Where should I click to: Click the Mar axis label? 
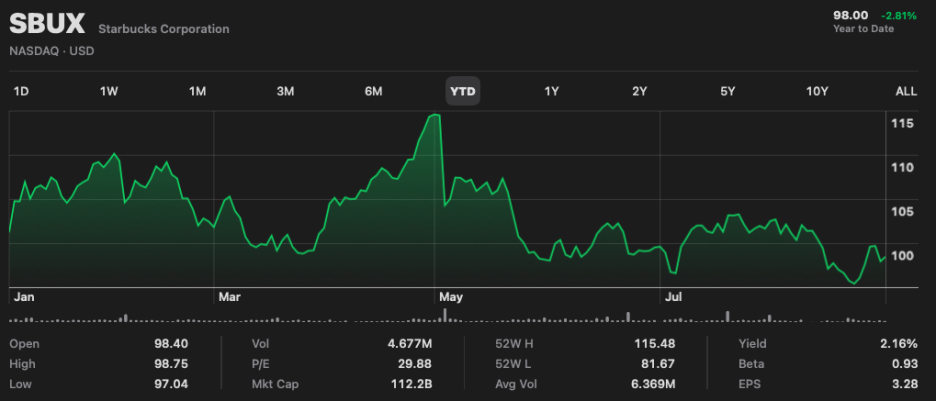pos(229,297)
